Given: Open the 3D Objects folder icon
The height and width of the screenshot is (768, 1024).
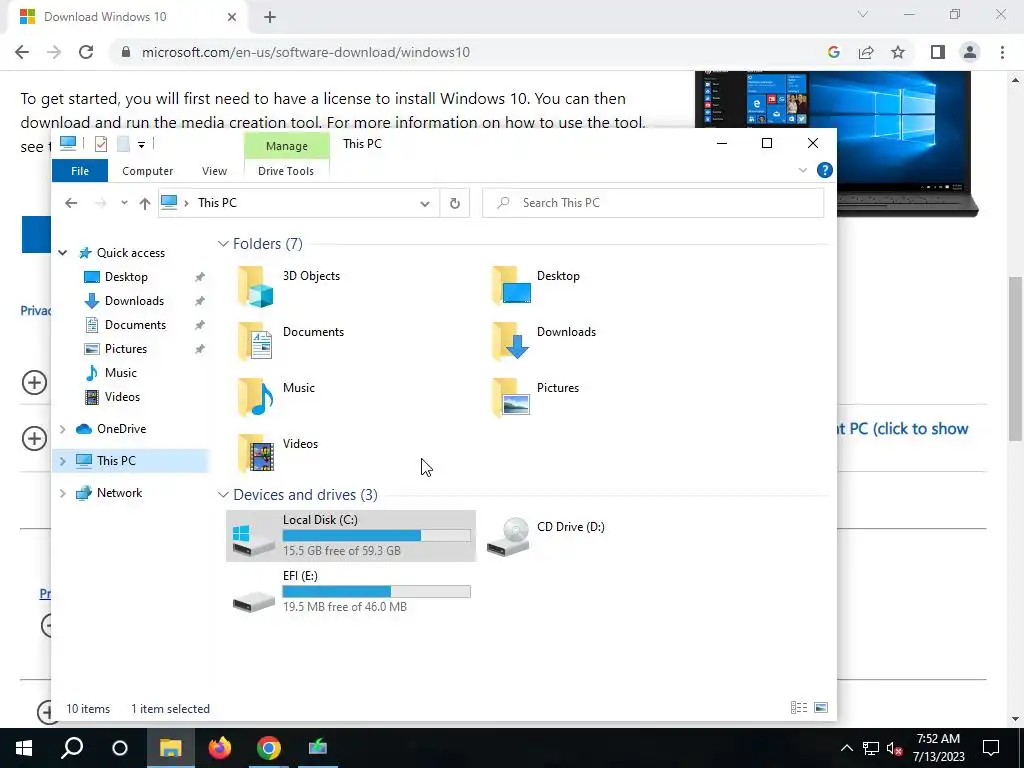Looking at the screenshot, I should tap(255, 286).
